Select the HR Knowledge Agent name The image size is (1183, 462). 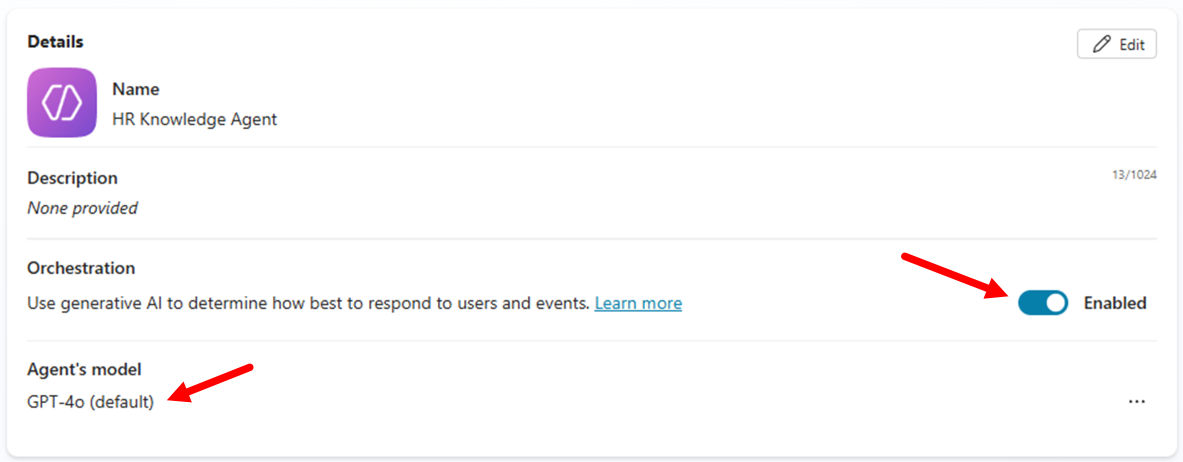195,119
